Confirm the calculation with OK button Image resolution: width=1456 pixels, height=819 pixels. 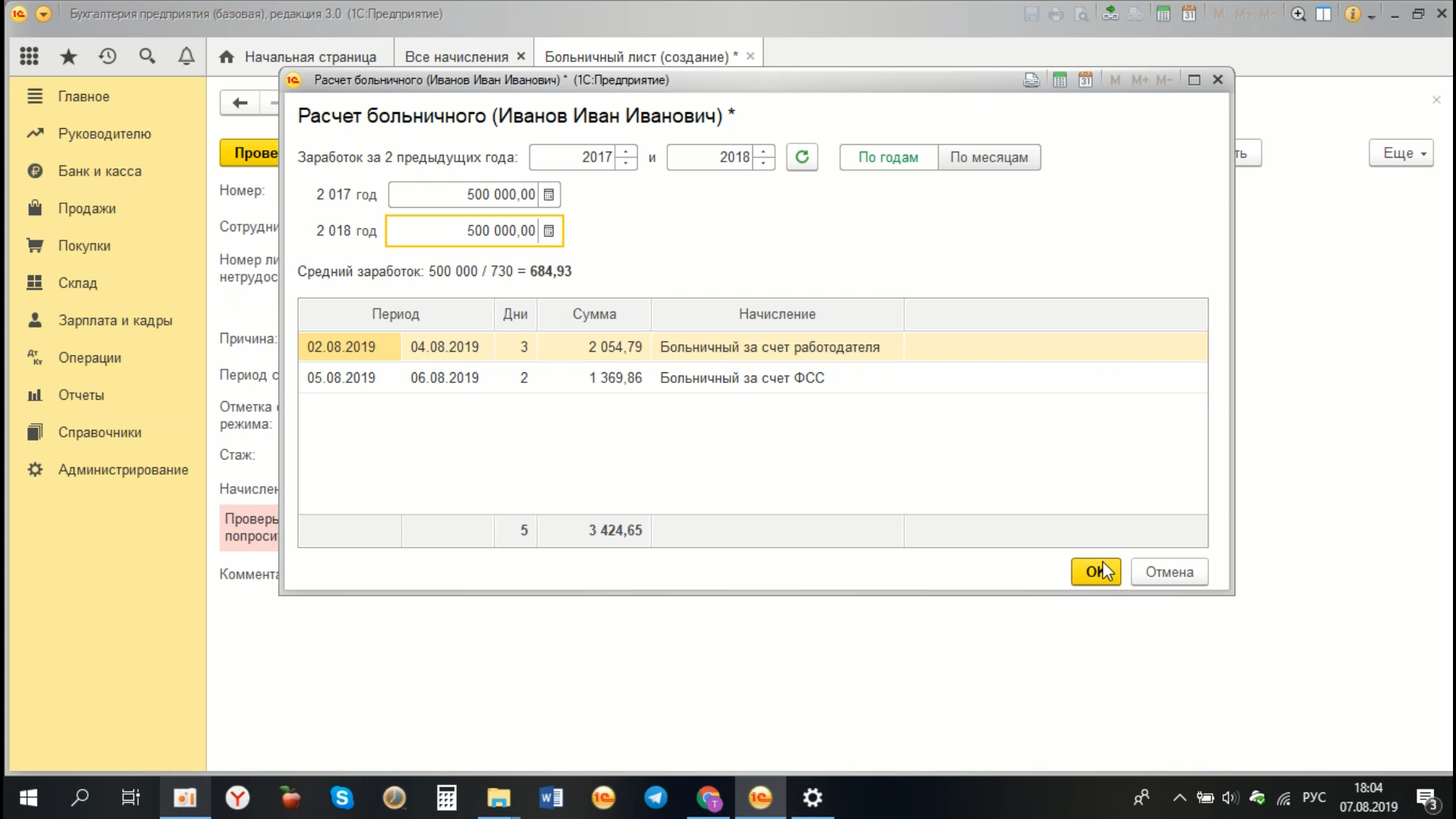pyautogui.click(x=1095, y=572)
